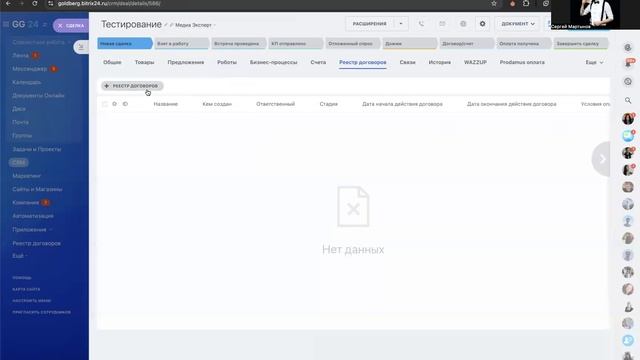640x360 pixels.
Task: Open the РАСШИРЕНИЯ dropdown arrow
Action: [x=401, y=24]
